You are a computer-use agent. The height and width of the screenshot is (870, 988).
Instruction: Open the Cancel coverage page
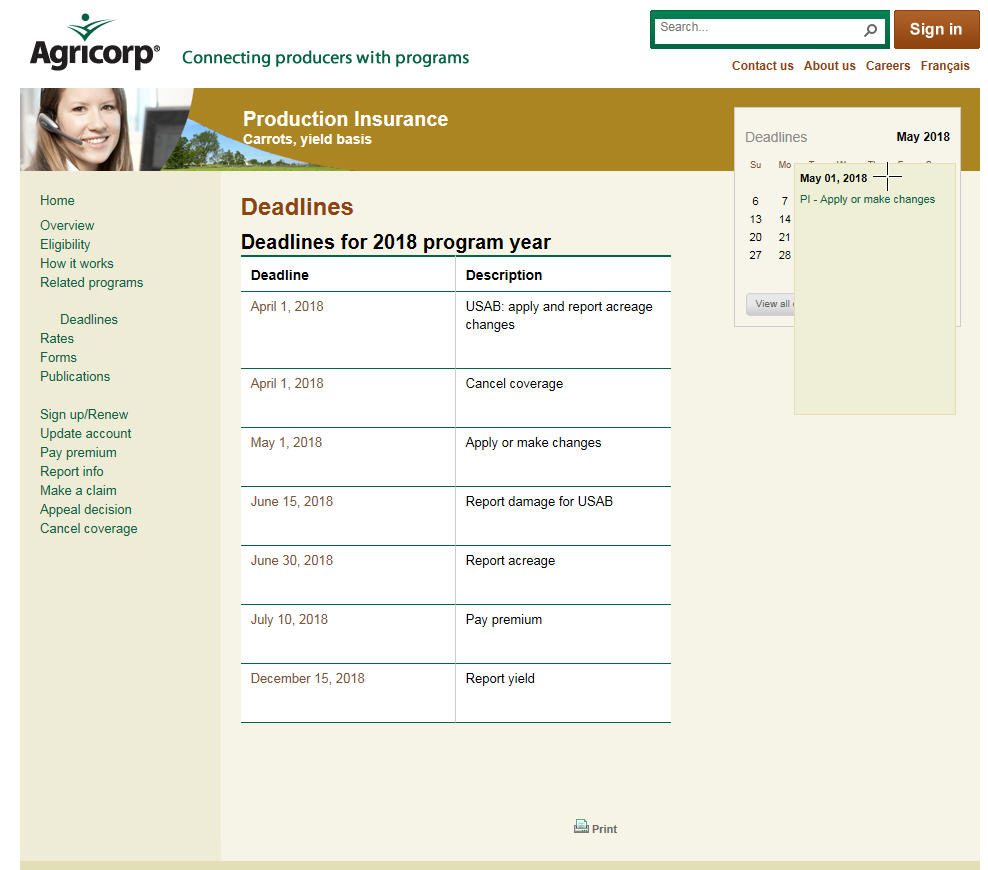(x=88, y=528)
